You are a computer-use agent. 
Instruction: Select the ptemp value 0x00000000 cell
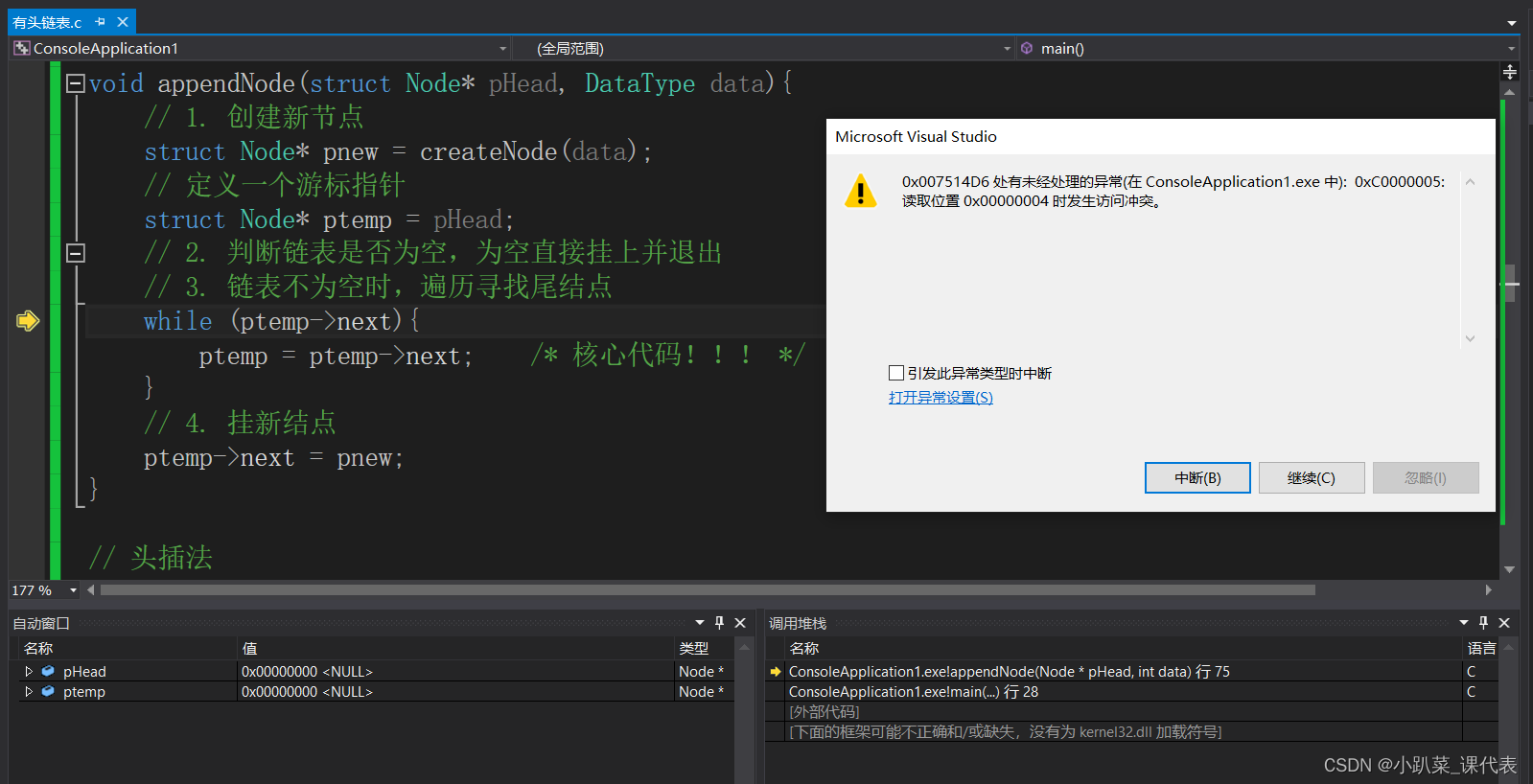click(456, 692)
